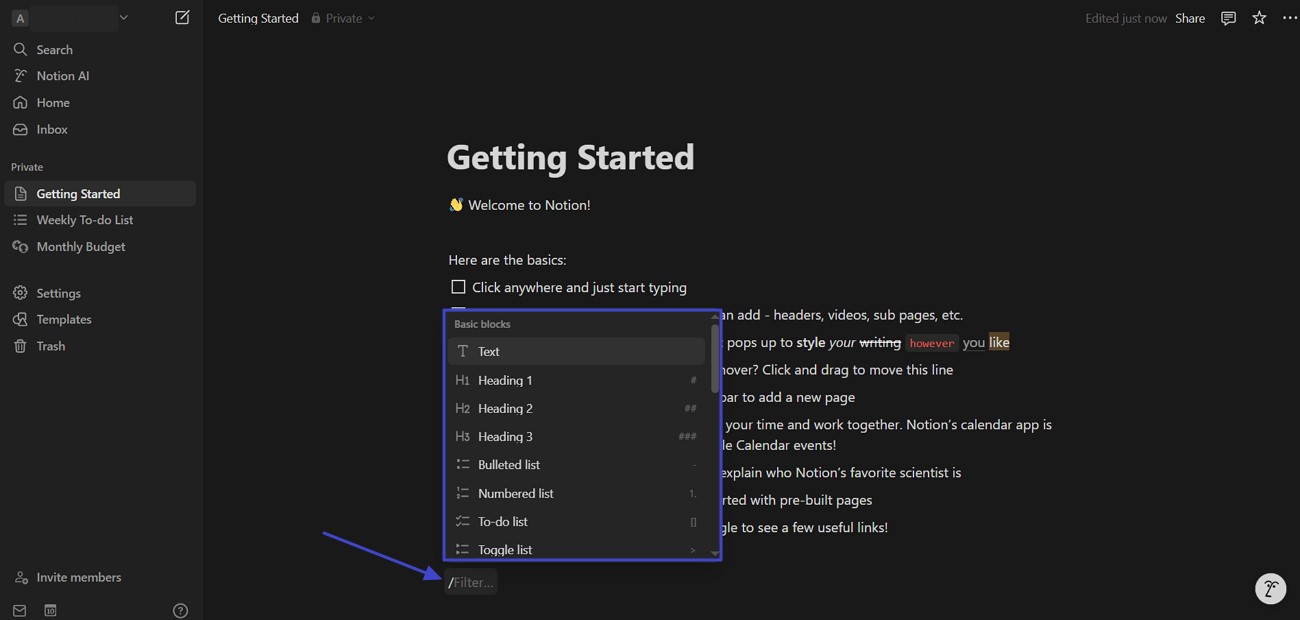Star this page as favorite
Image resolution: width=1300 pixels, height=620 pixels.
click(1259, 18)
